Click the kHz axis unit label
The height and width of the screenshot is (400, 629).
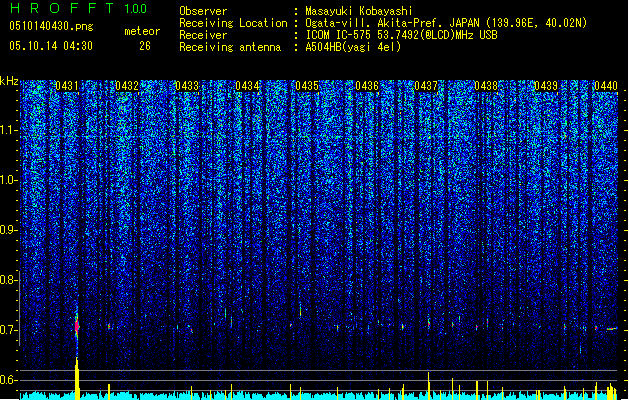[x=9, y=81]
